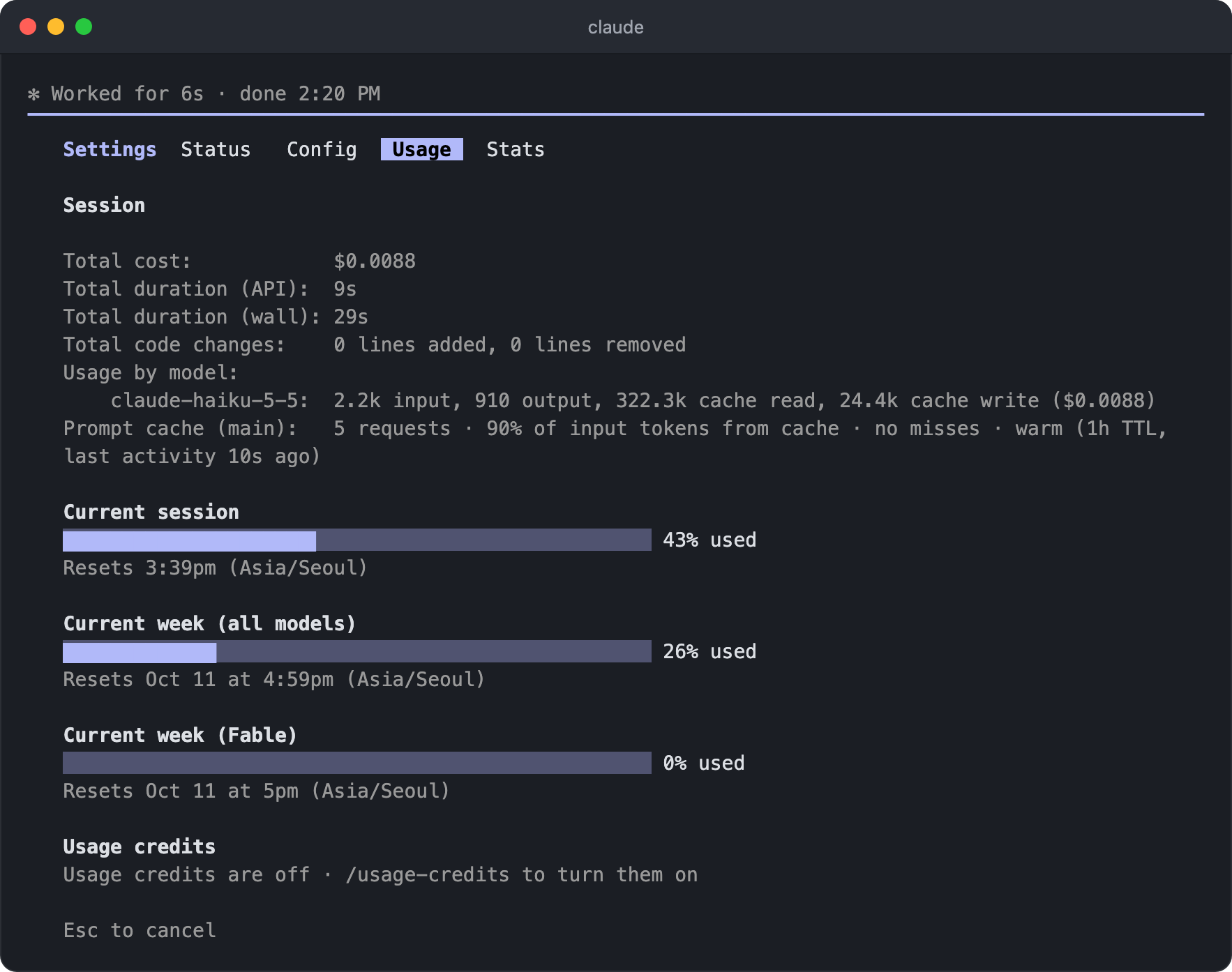The height and width of the screenshot is (972, 1232).
Task: Click the 'Usage by model:' label
Action: pos(151,372)
